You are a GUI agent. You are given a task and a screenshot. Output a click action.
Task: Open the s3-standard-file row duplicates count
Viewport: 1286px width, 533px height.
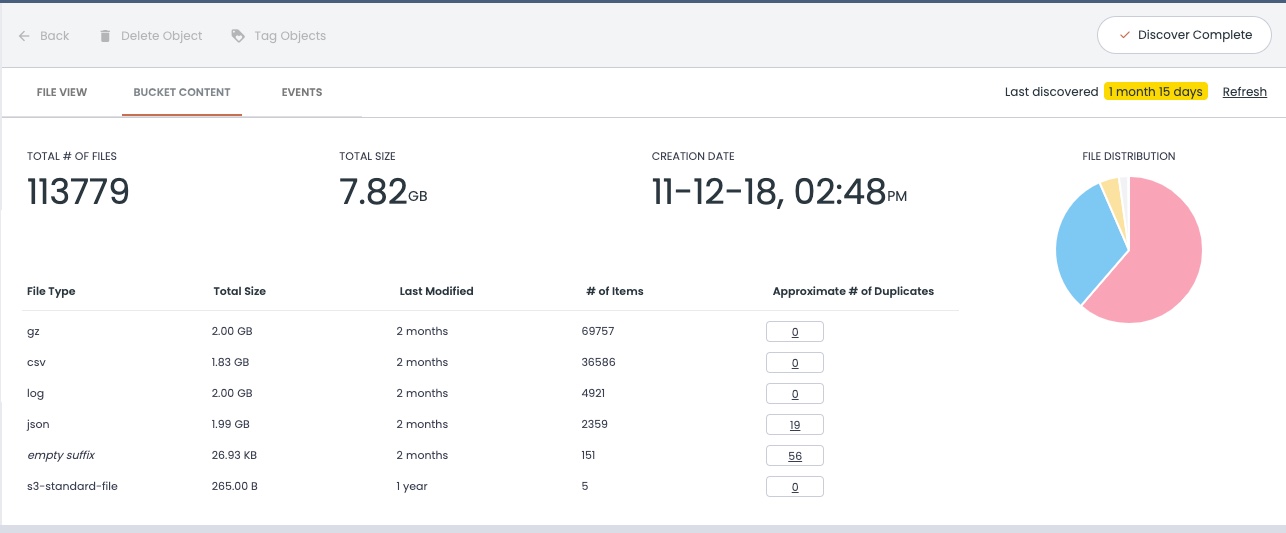coord(795,486)
